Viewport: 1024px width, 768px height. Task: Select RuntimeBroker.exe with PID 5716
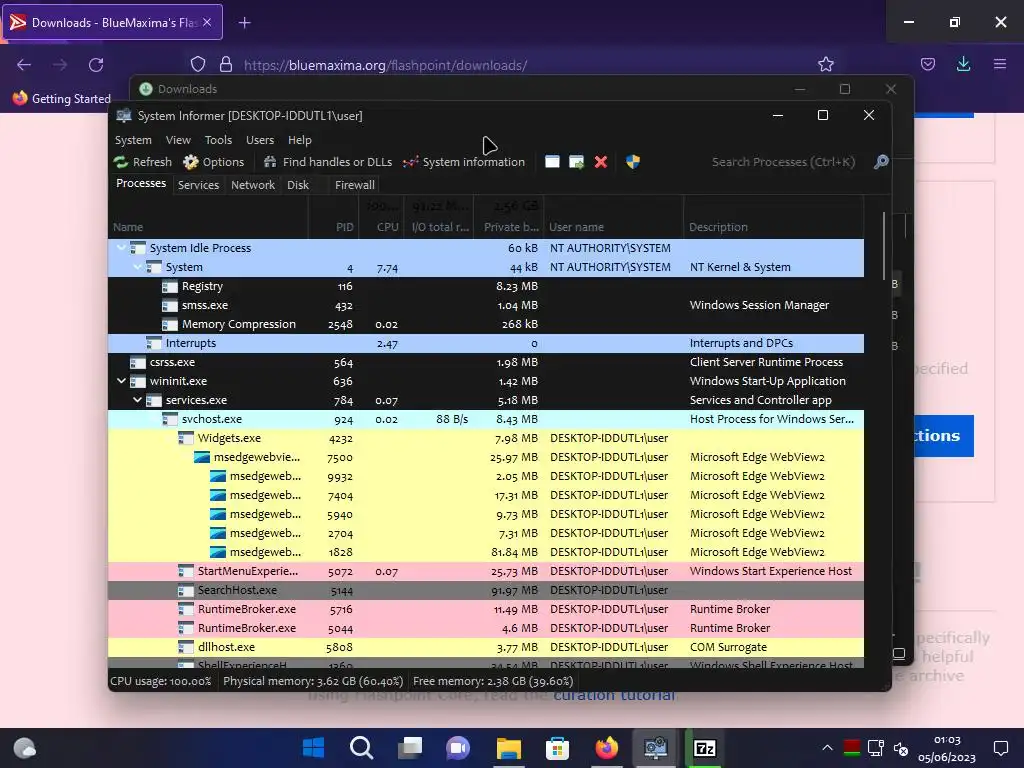[x=486, y=609]
